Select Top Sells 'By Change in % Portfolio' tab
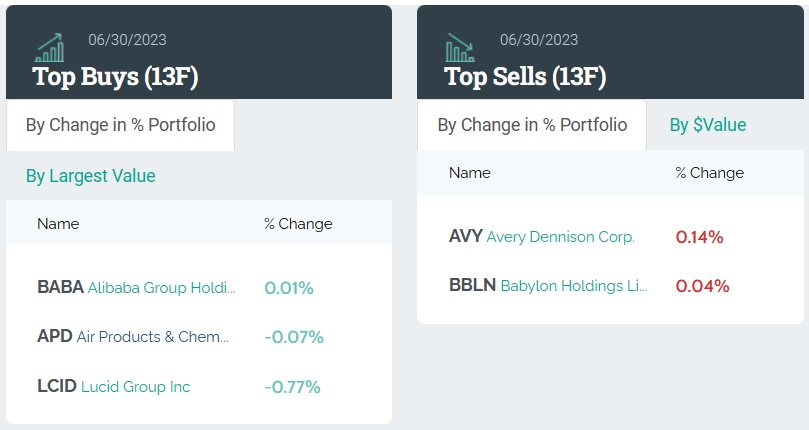Image resolution: width=809 pixels, height=430 pixels. coord(532,125)
